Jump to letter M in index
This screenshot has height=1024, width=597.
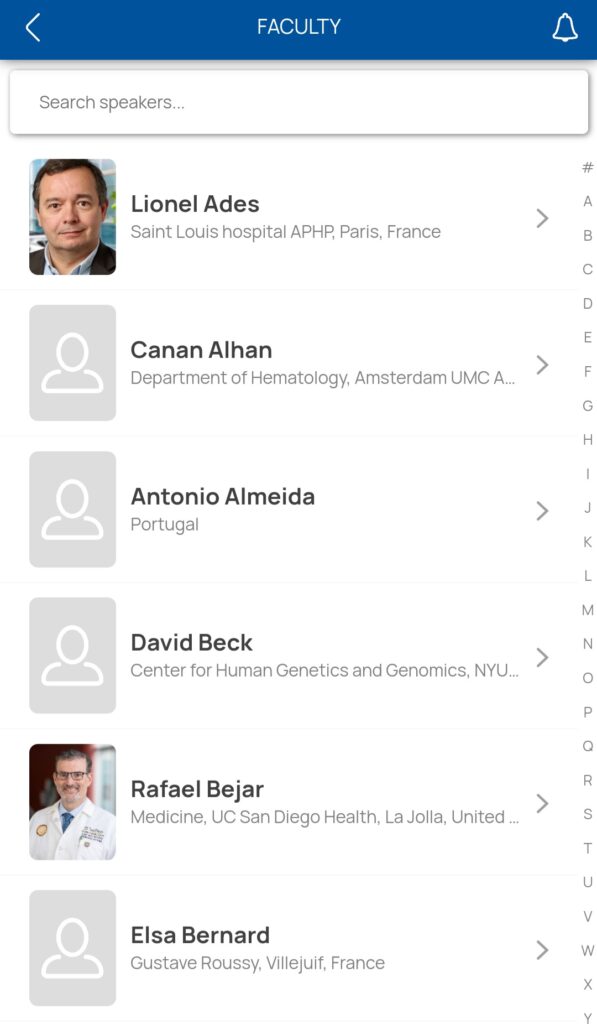coord(587,610)
